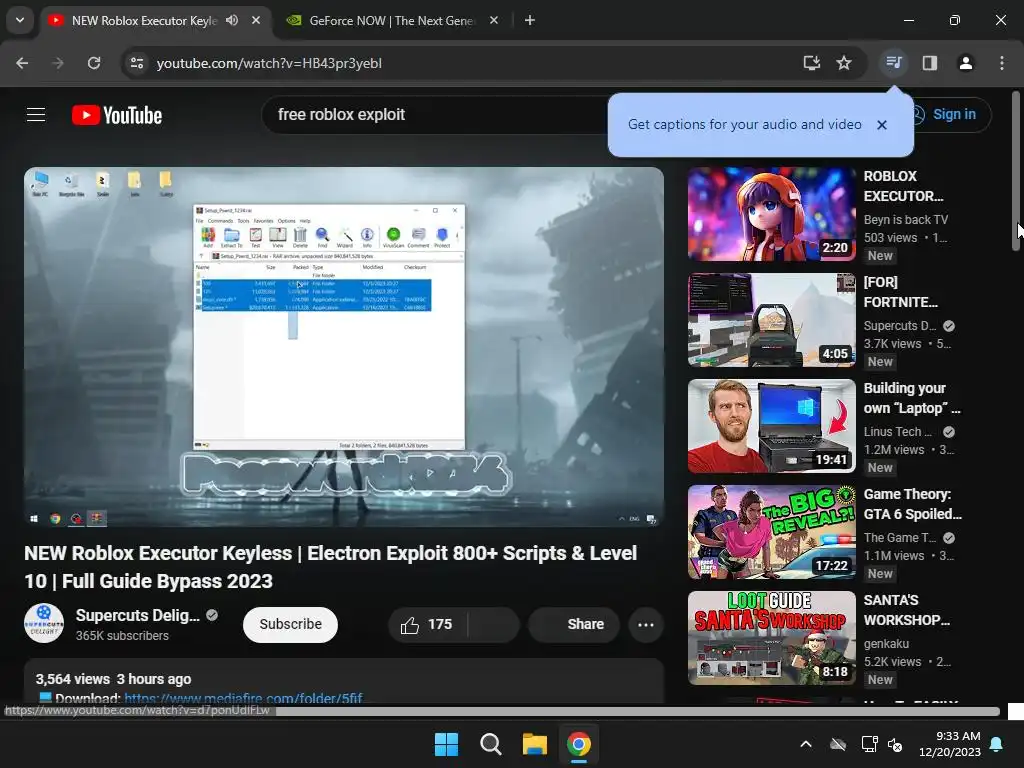Image resolution: width=1024 pixels, height=768 pixels.
Task: Open the muted volume tray icon
Action: [895, 744]
